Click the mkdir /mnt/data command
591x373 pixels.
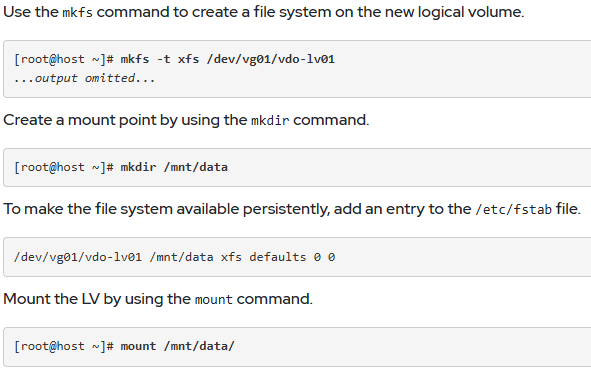(174, 167)
